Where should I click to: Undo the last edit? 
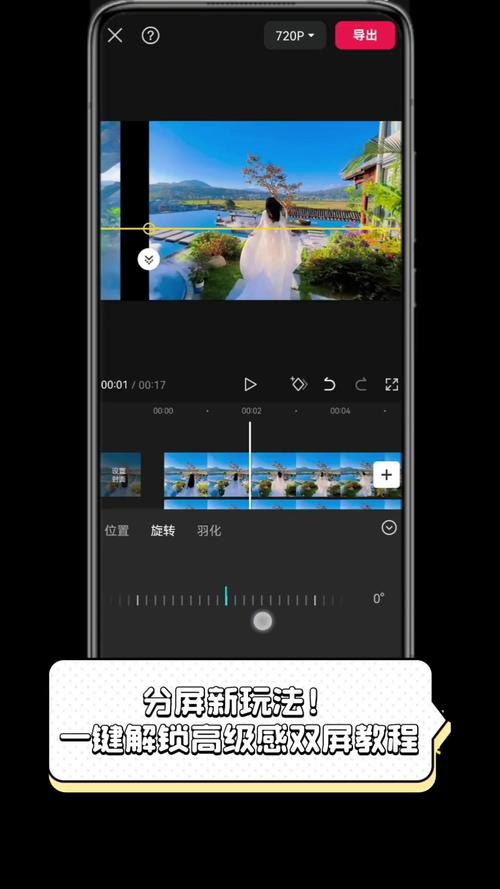(x=329, y=384)
